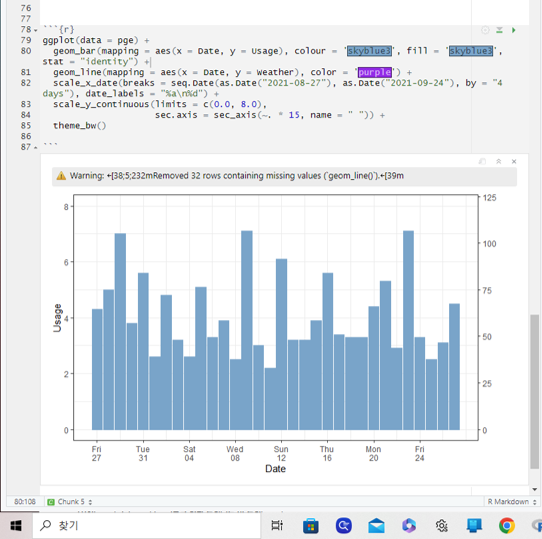Click first skyblue3 colour swatch text
Screen dimensions: 542x539
pyautogui.click(x=369, y=51)
